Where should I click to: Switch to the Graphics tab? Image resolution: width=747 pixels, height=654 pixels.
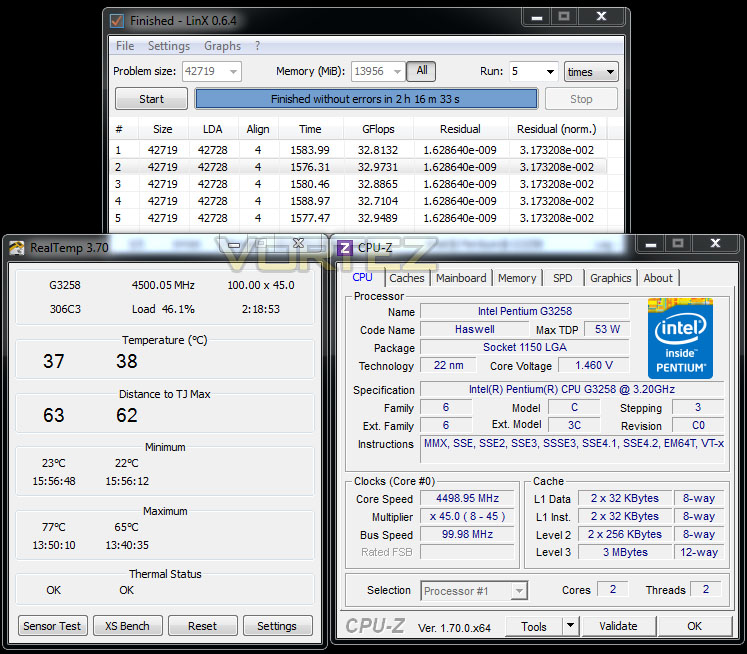[x=610, y=278]
